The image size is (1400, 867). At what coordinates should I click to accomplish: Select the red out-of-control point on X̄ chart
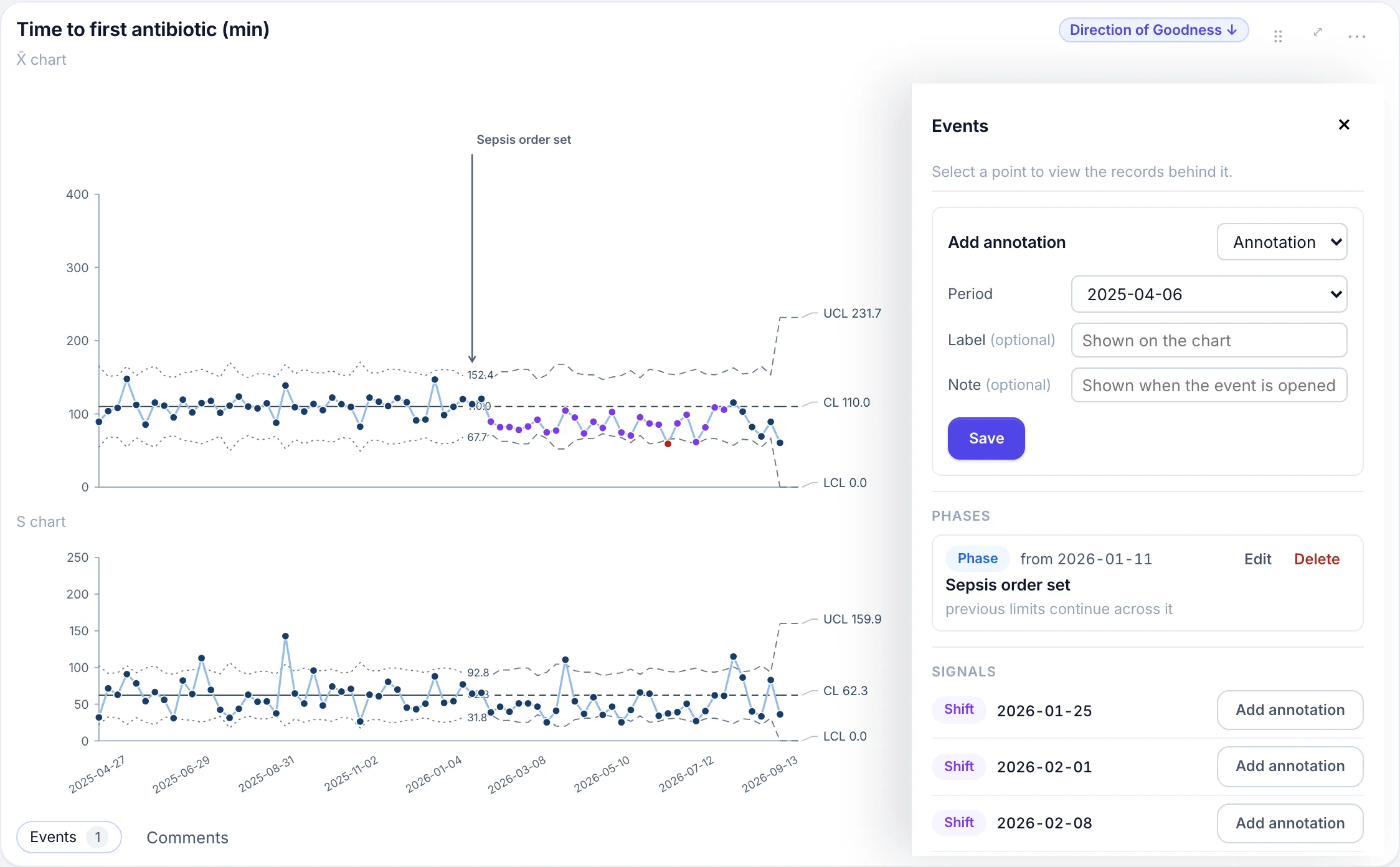tap(668, 444)
